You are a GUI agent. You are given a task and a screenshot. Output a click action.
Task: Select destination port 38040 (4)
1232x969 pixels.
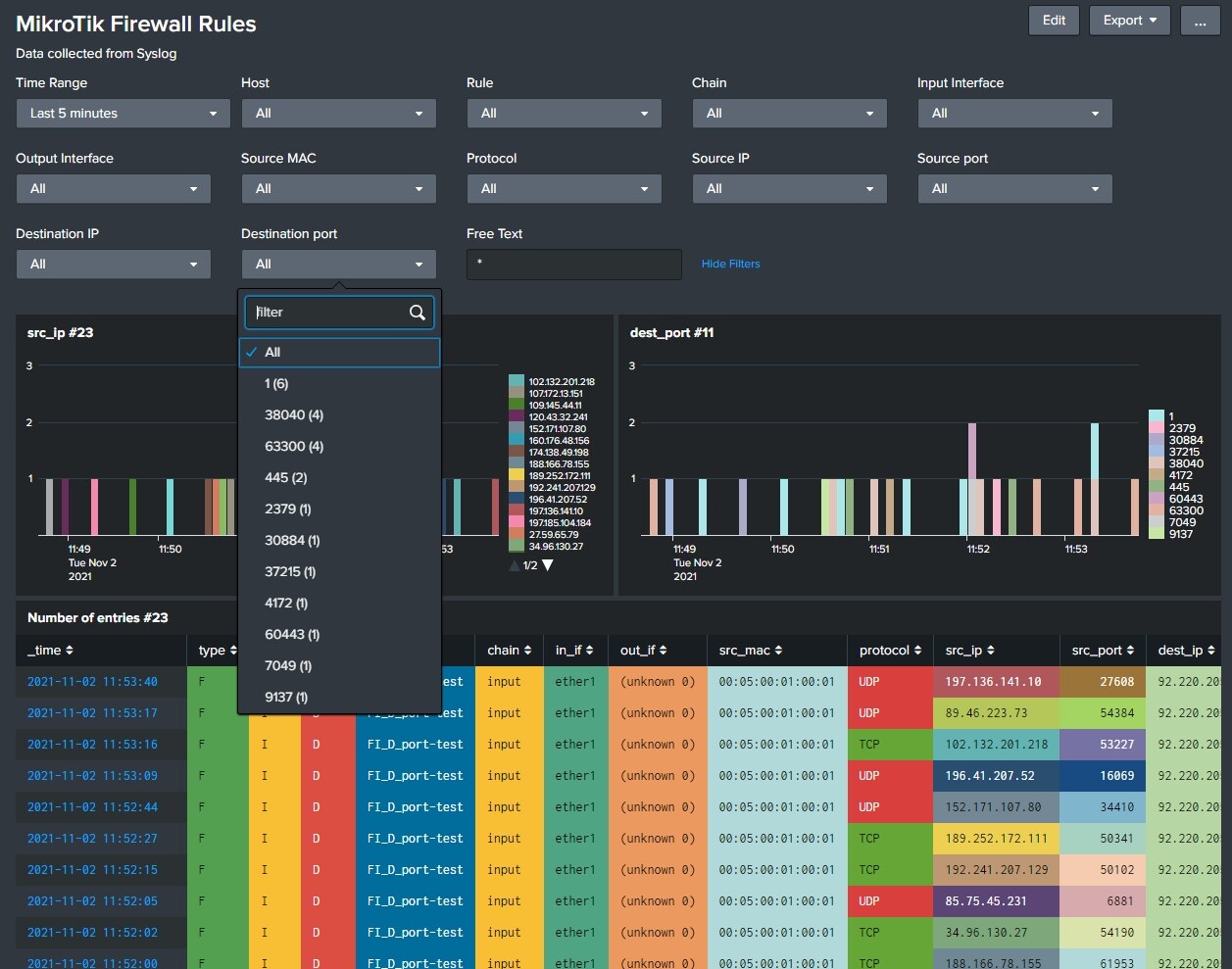pyautogui.click(x=340, y=415)
